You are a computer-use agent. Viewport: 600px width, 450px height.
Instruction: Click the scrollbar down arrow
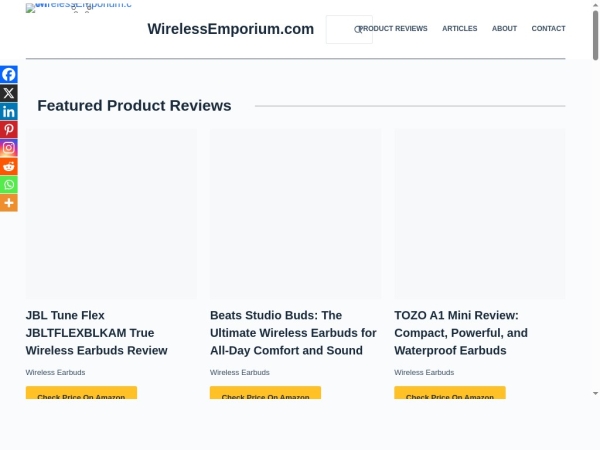tap(595, 393)
